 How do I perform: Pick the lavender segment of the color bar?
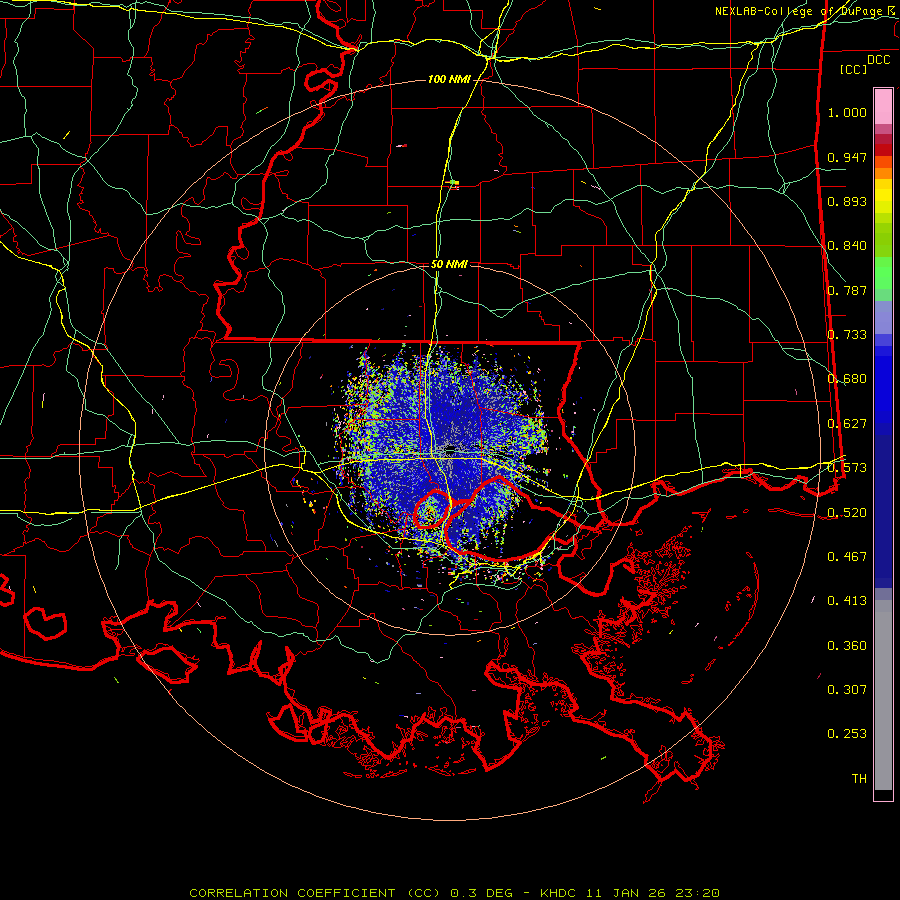pos(883,318)
